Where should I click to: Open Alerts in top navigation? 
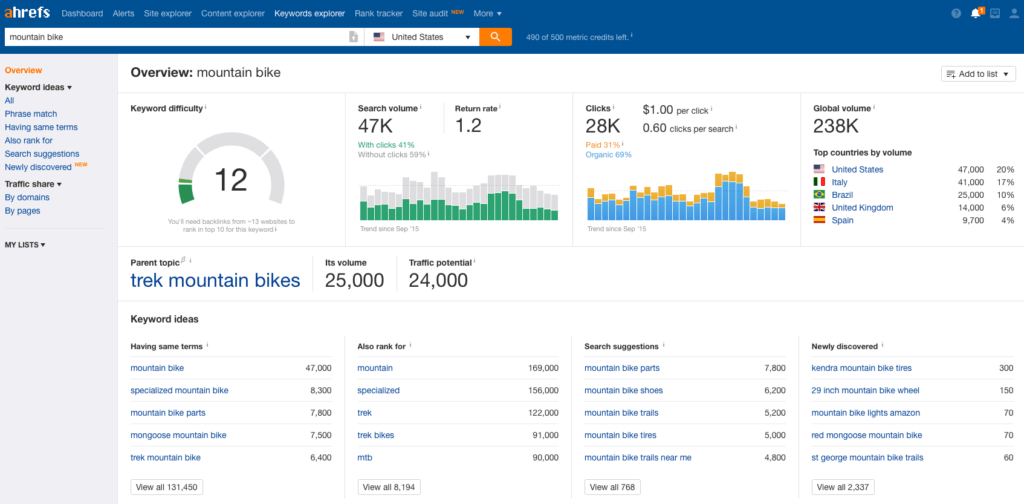point(123,13)
